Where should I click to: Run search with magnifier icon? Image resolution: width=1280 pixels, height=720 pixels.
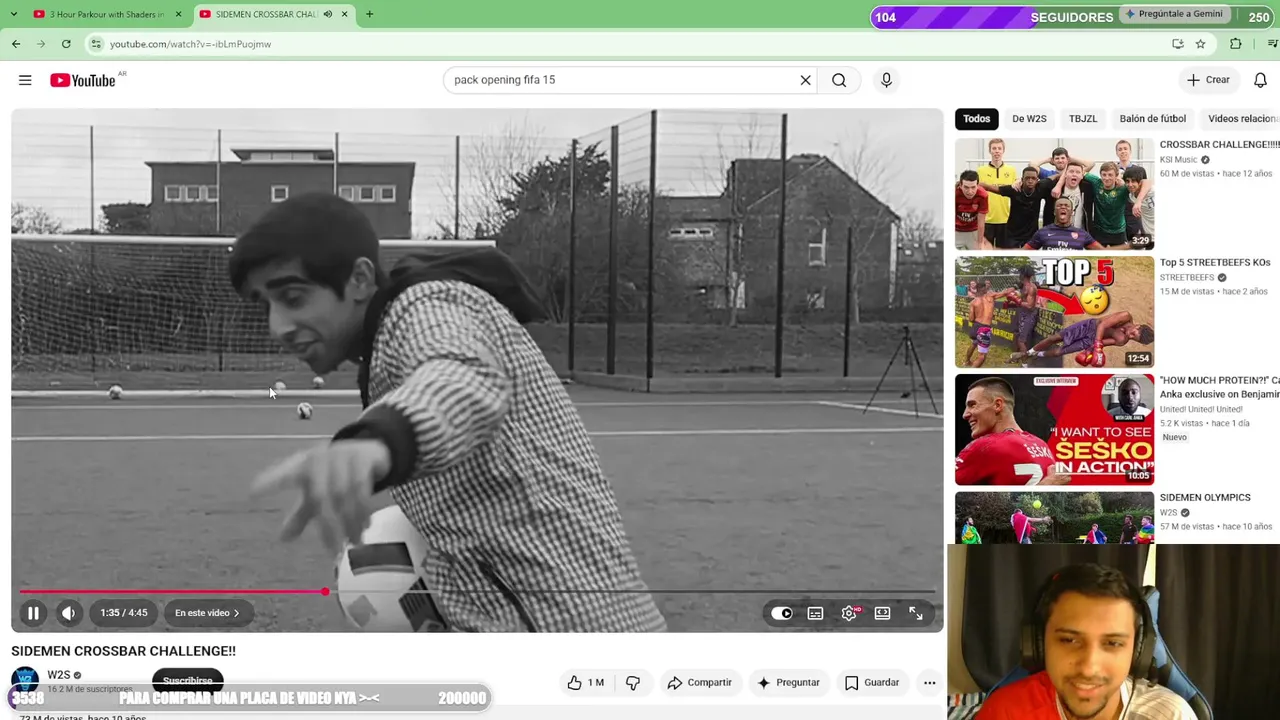tap(839, 80)
